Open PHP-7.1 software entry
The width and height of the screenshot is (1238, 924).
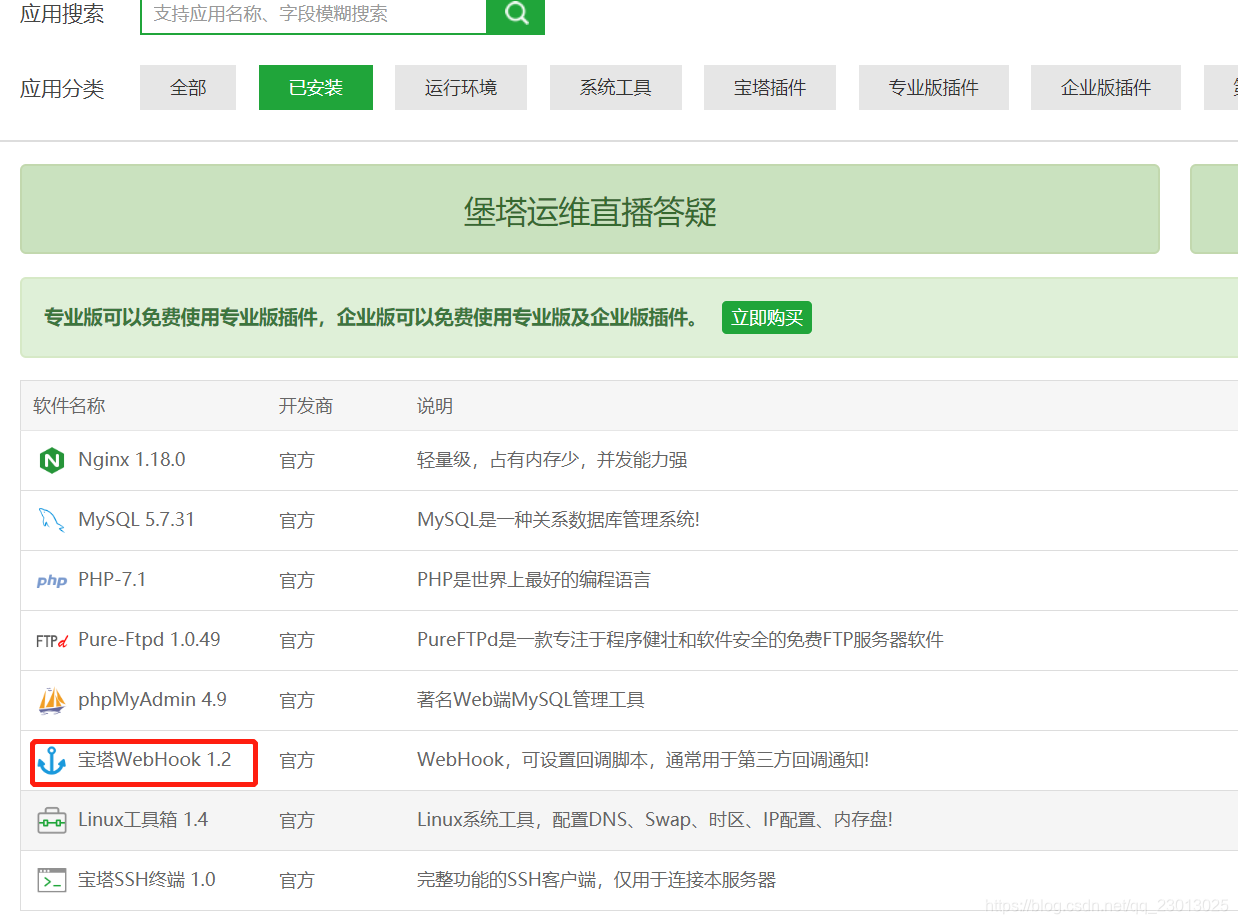pyautogui.click(x=112, y=580)
